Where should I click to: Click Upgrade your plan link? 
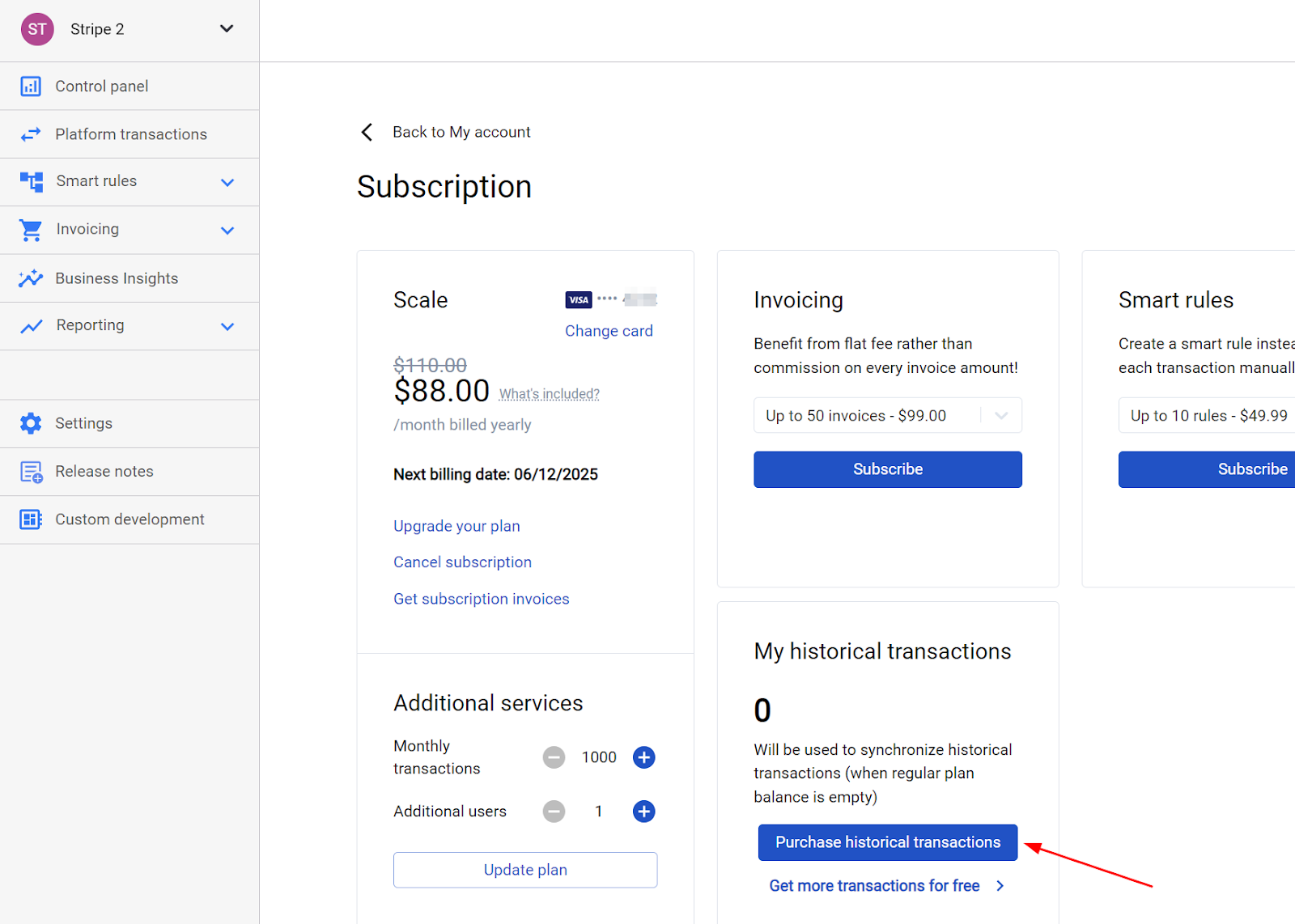click(456, 526)
